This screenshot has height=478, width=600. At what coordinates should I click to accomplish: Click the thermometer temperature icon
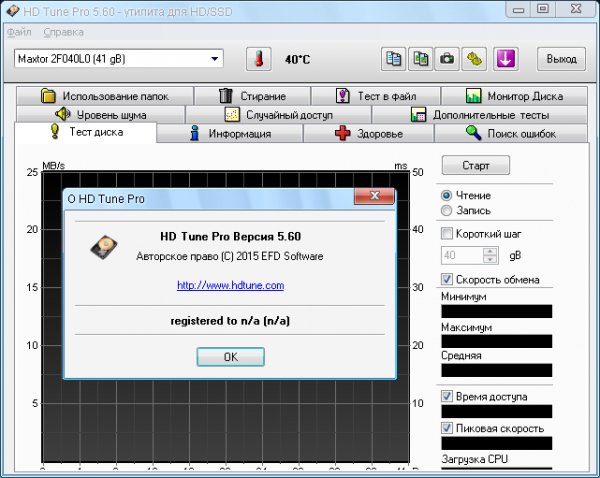(259, 59)
